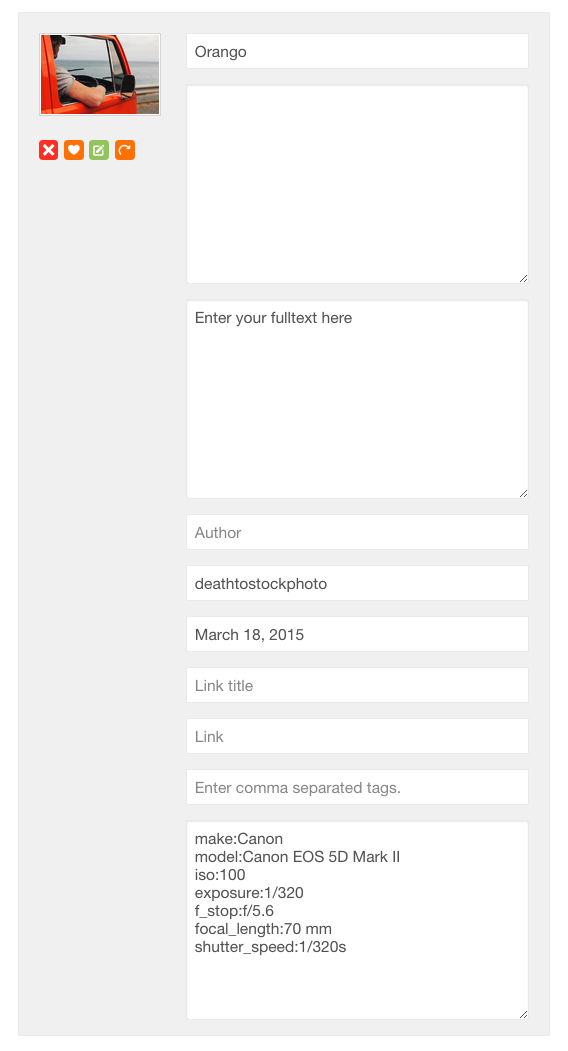Screen dimensions: 568x1051
Task: Click the shutter_speed:1/320s line in metadata box
Action: click(x=270, y=947)
